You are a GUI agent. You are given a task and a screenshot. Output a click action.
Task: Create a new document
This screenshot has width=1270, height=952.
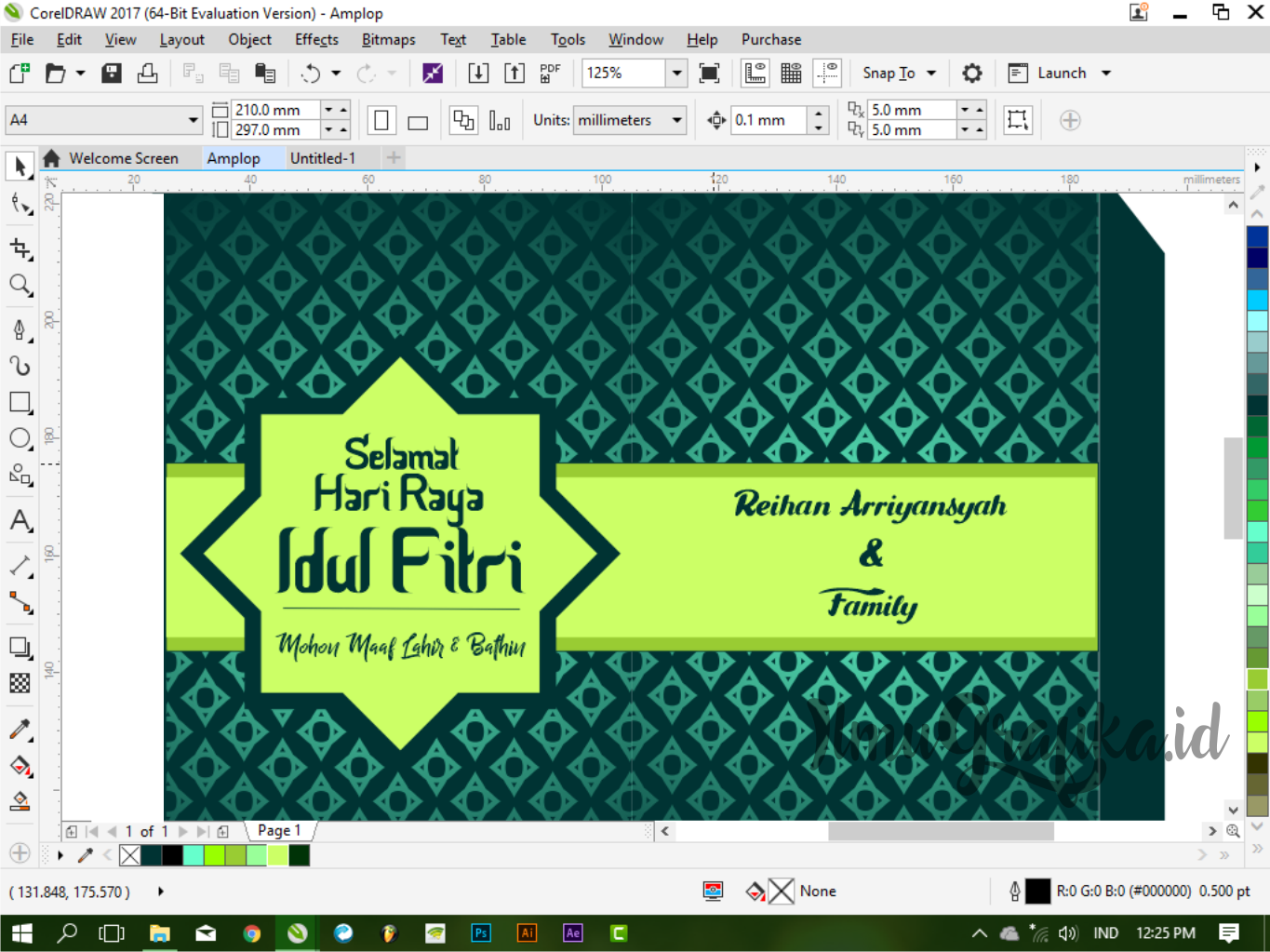(19, 73)
